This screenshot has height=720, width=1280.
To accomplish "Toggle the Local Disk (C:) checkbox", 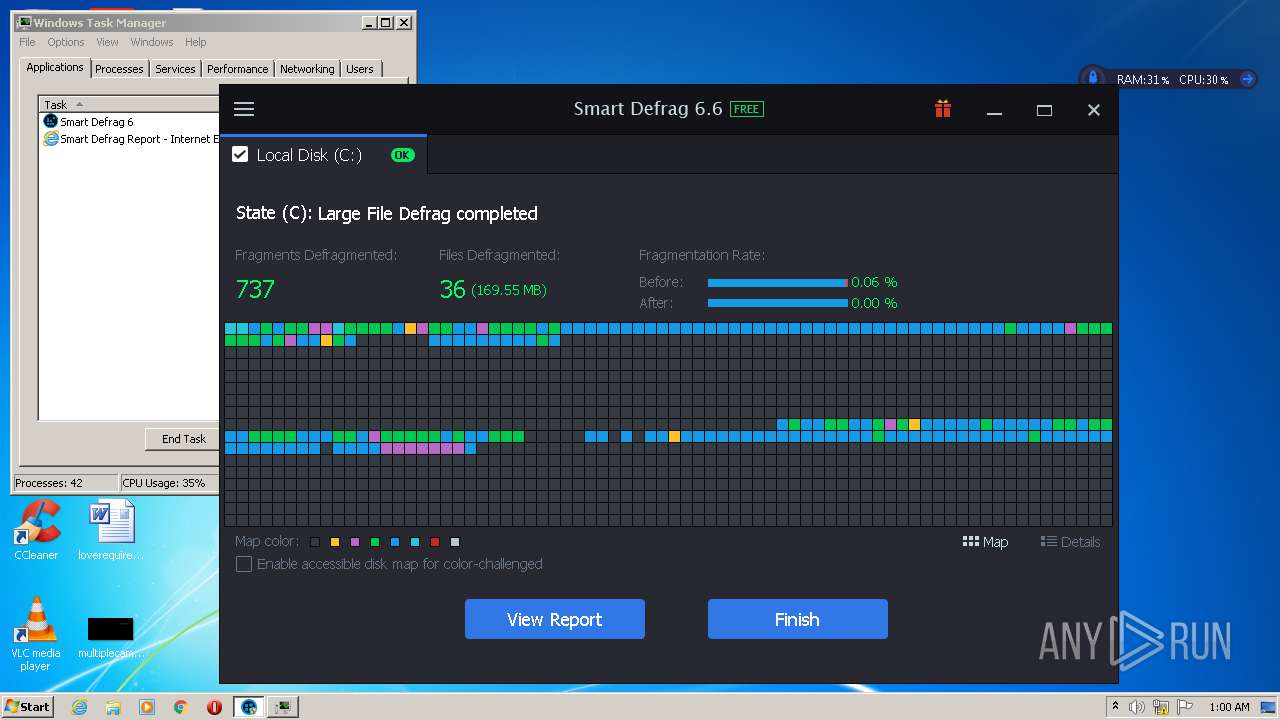I will click(240, 154).
